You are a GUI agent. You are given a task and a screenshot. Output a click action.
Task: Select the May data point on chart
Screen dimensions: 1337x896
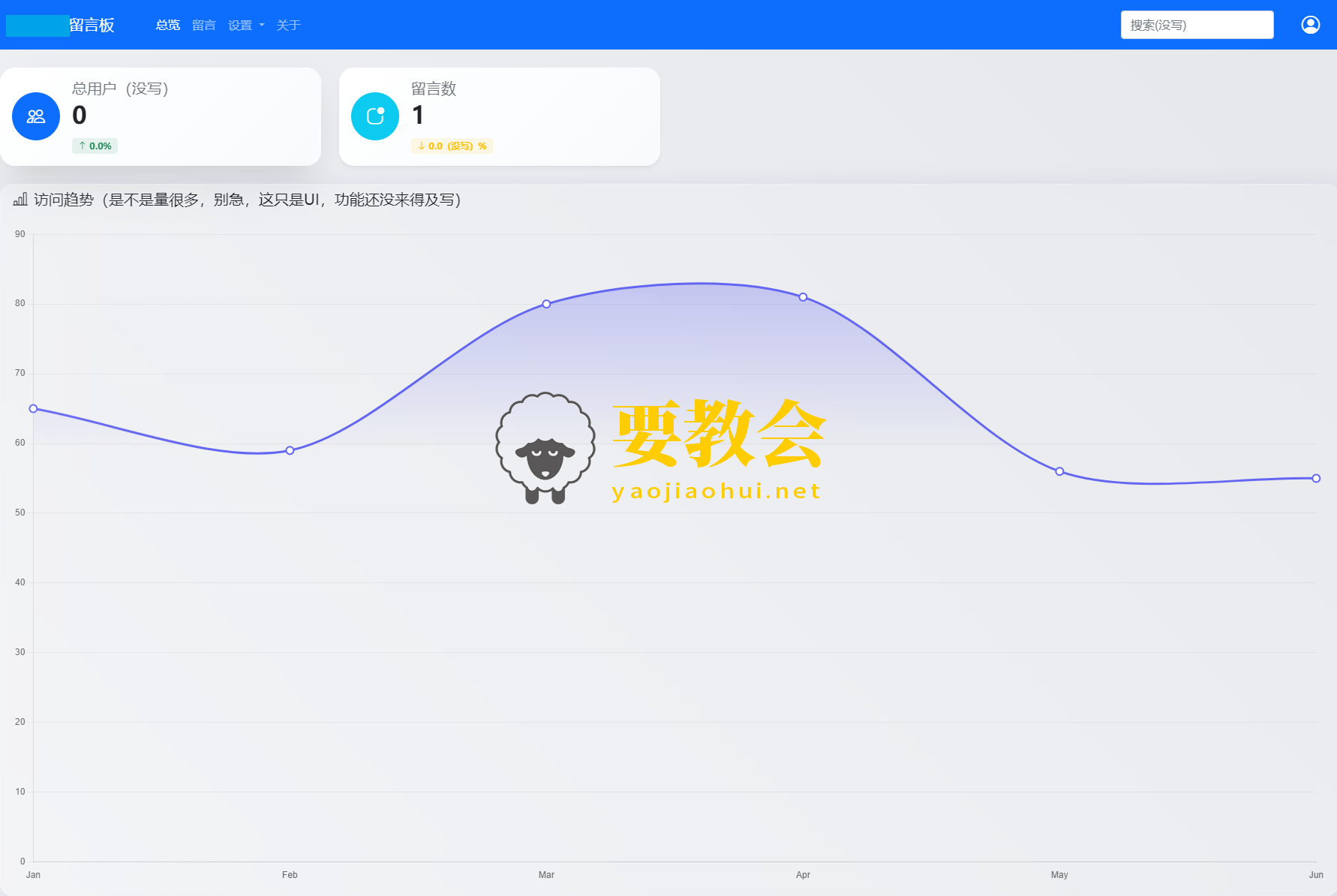click(1059, 471)
